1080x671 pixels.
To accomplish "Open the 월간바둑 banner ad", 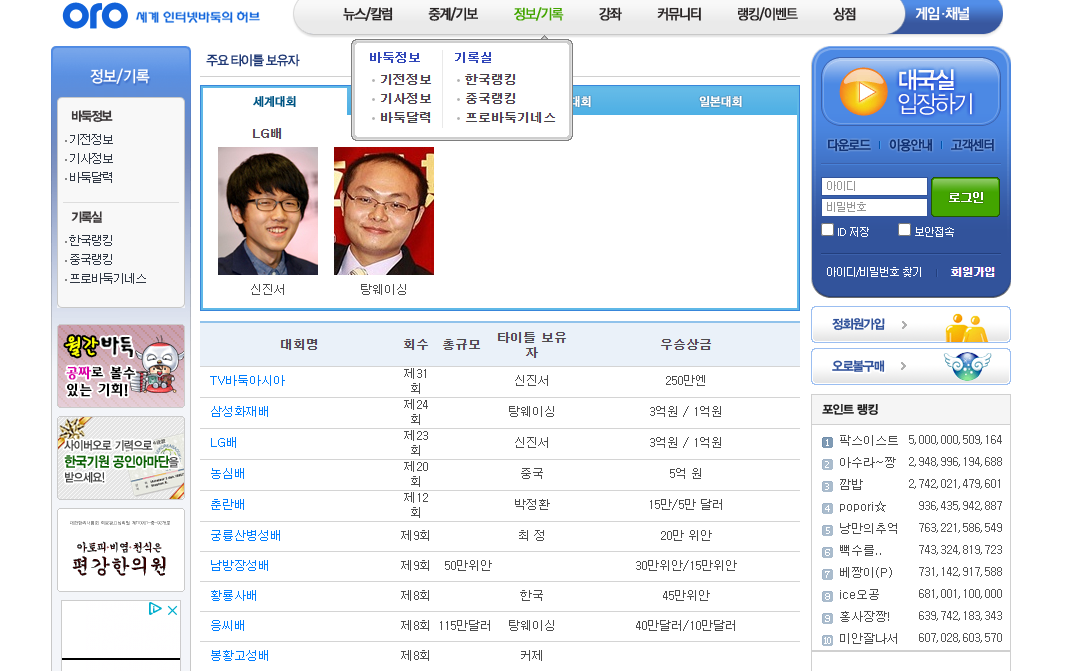I will (121, 366).
